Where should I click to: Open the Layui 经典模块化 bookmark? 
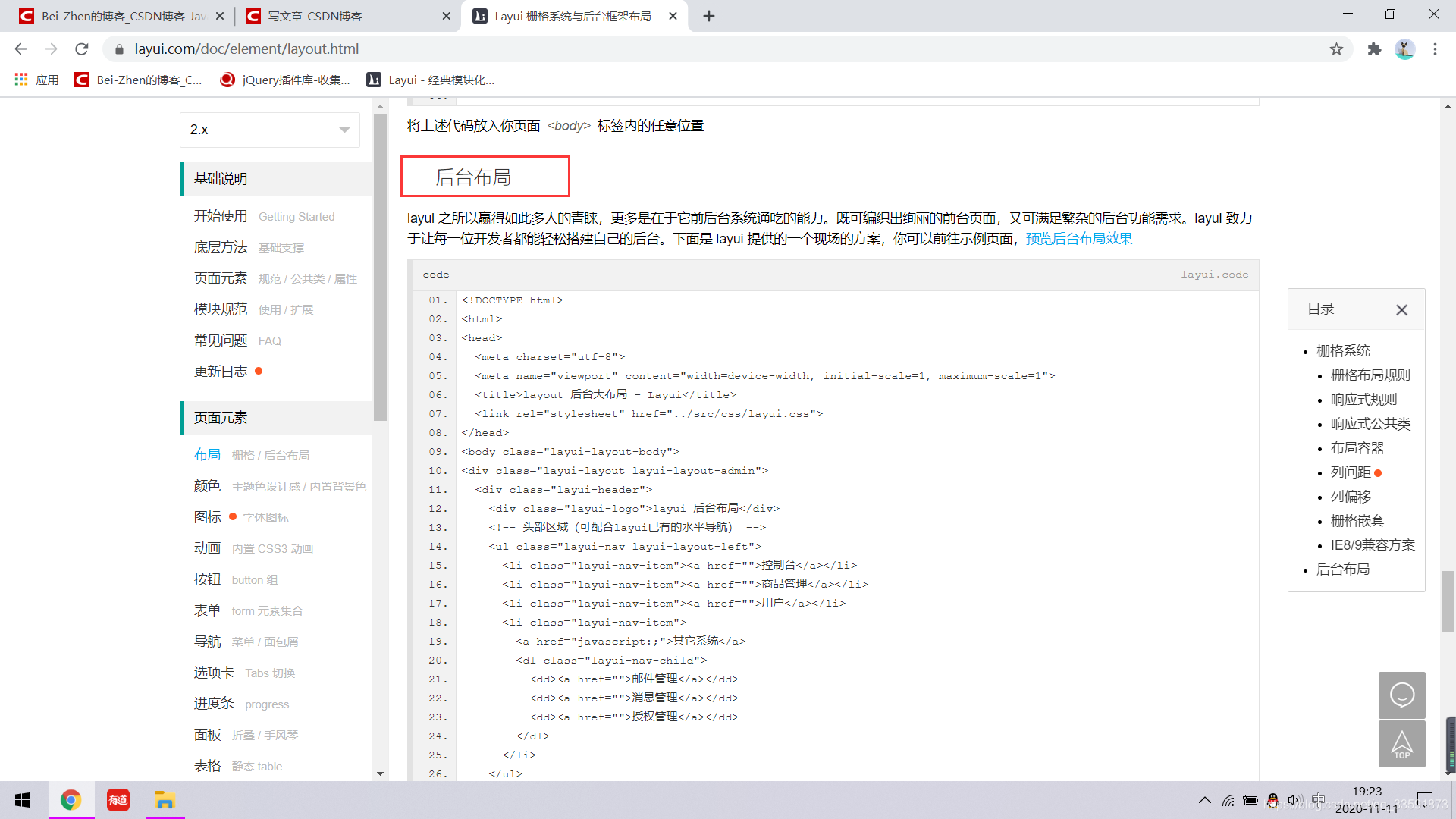tap(431, 80)
